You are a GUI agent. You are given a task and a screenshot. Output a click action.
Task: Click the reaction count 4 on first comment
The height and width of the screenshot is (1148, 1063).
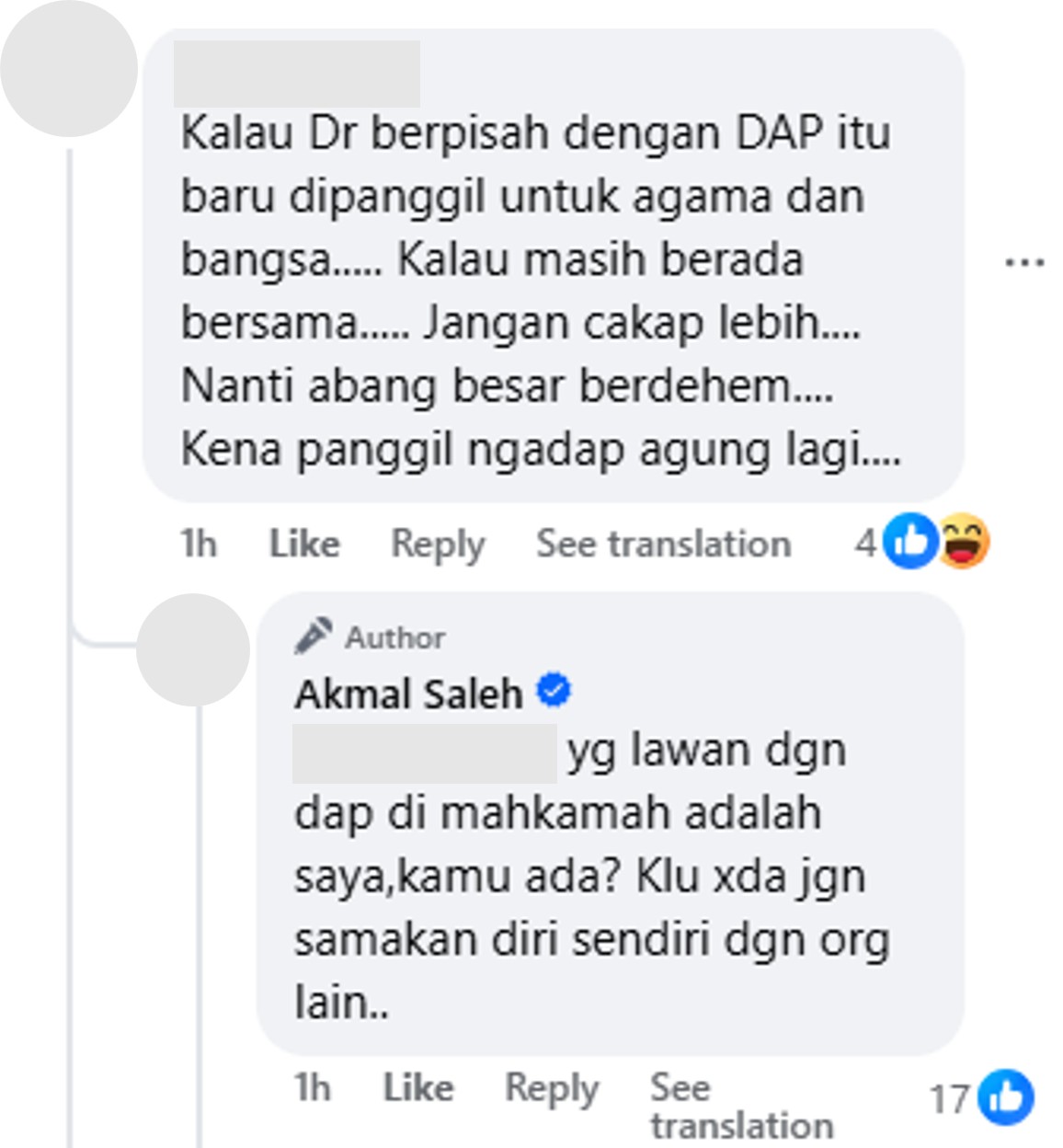[x=864, y=543]
